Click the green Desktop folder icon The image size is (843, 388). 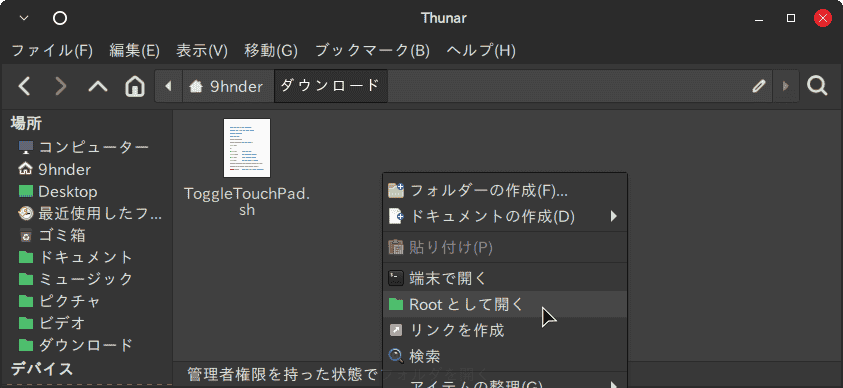(x=26, y=191)
